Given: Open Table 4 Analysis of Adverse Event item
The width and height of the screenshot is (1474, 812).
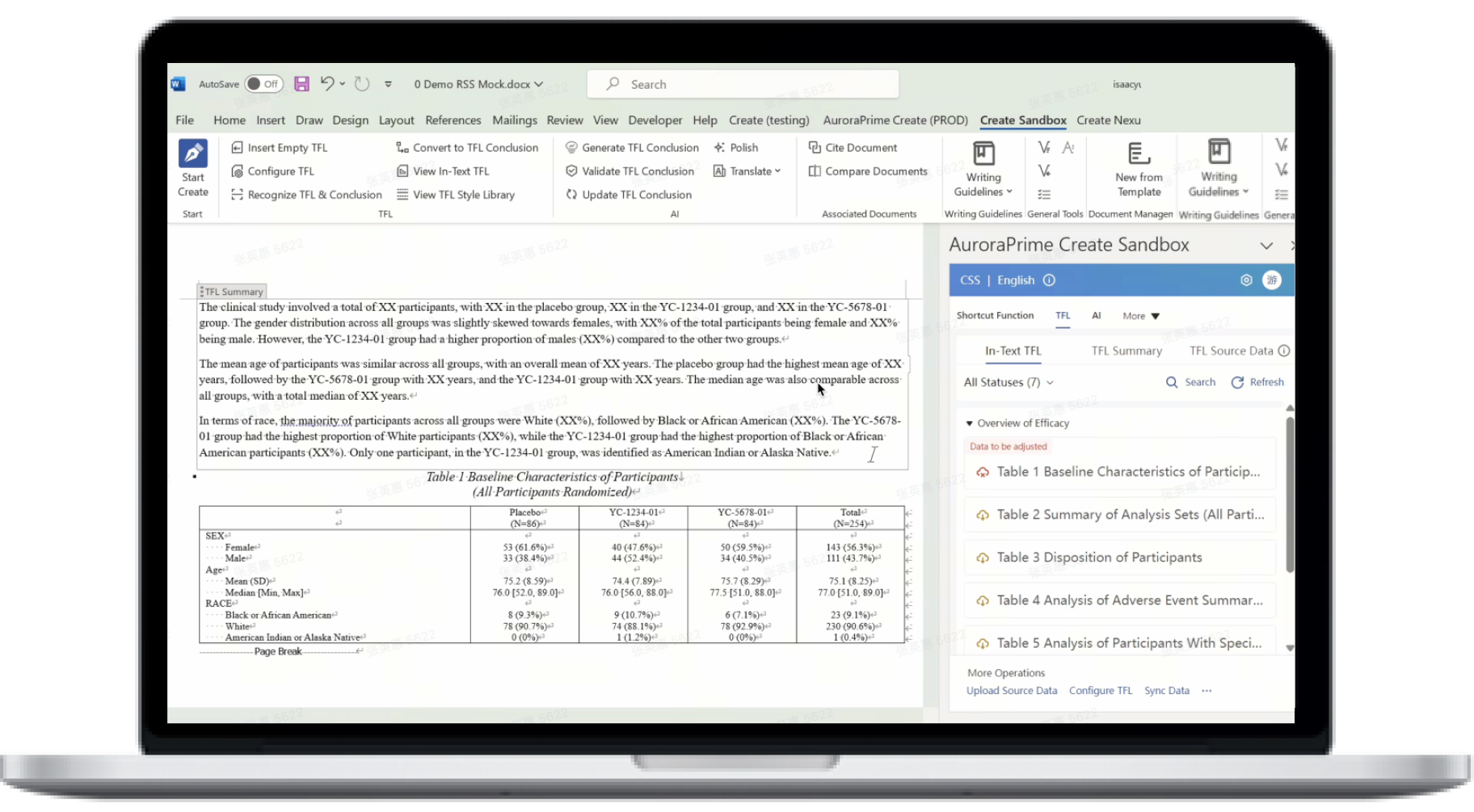Looking at the screenshot, I should pyautogui.click(x=1119, y=600).
